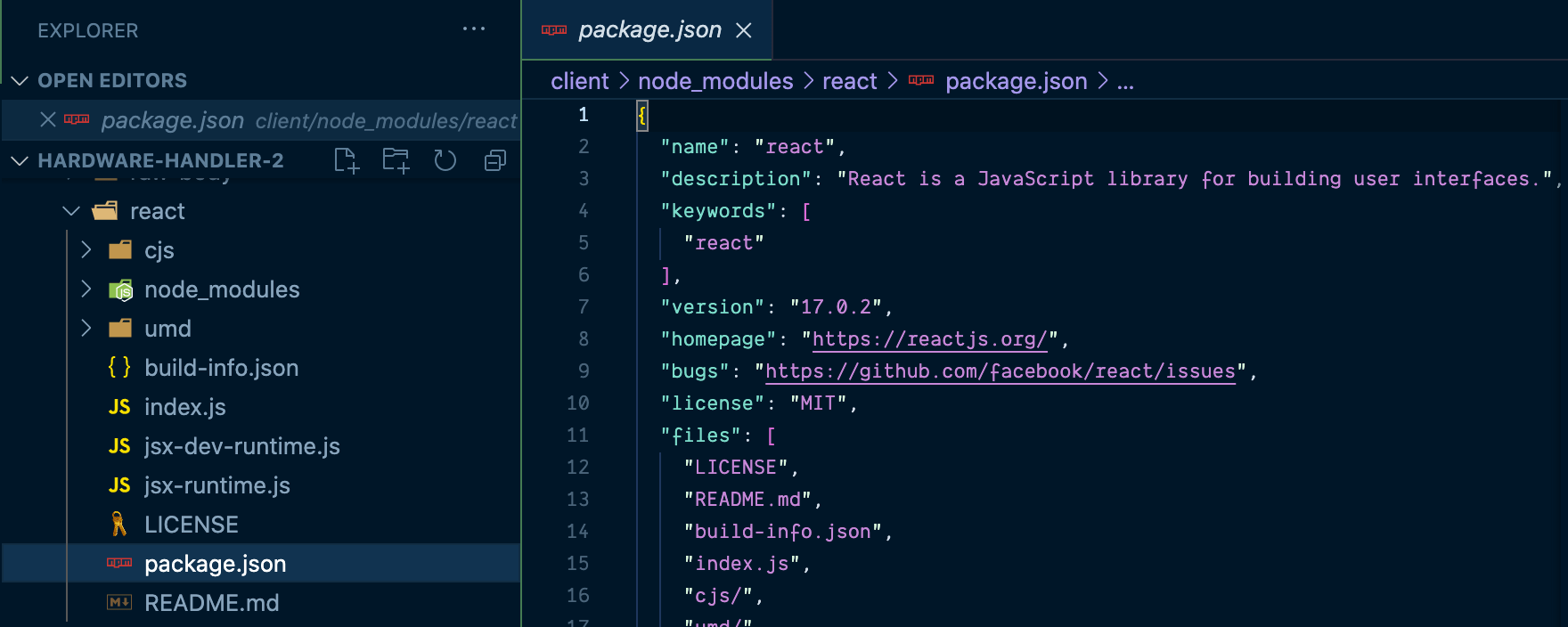Click the node_modules folder icon in the tree

tap(120, 289)
